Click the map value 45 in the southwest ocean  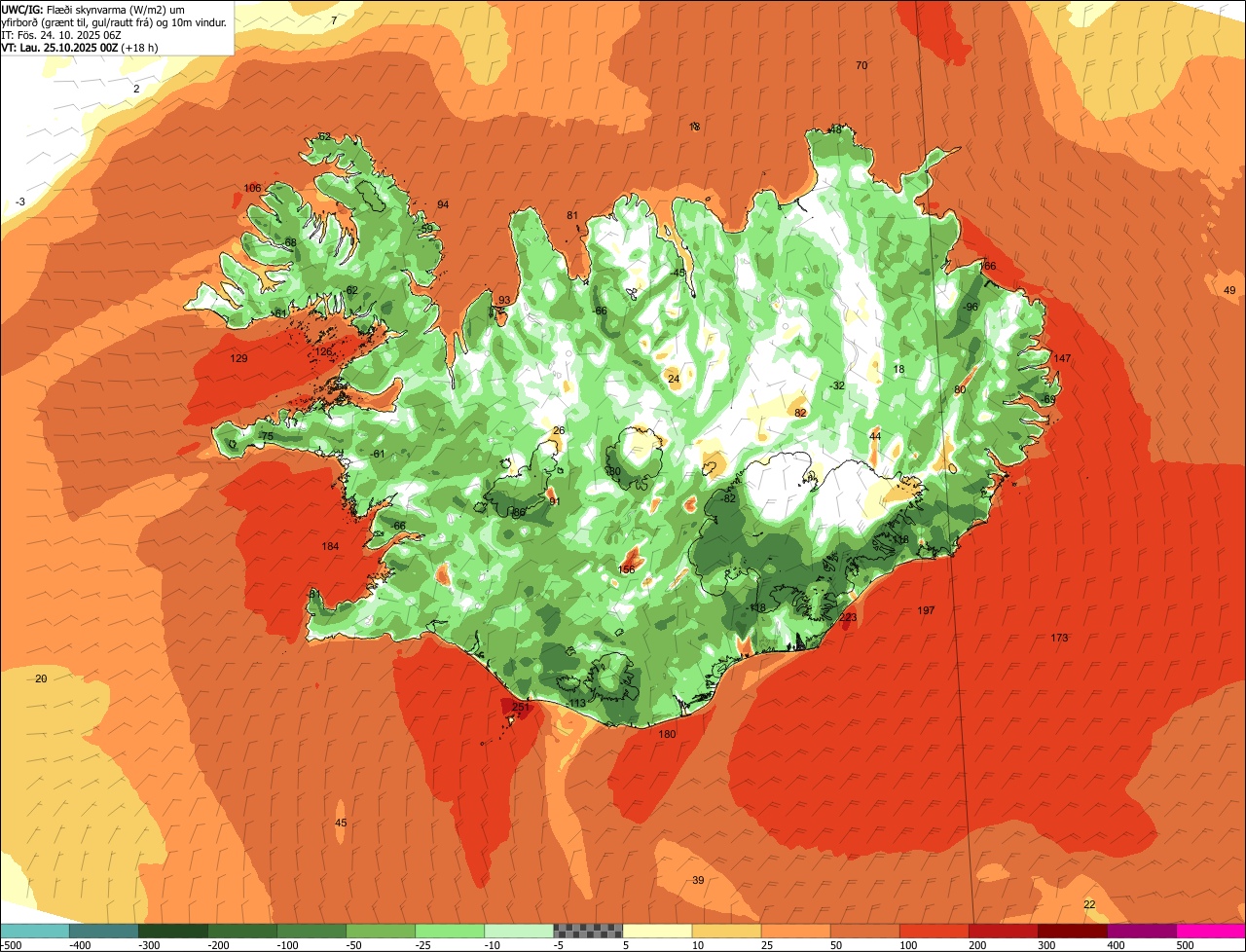(x=341, y=823)
